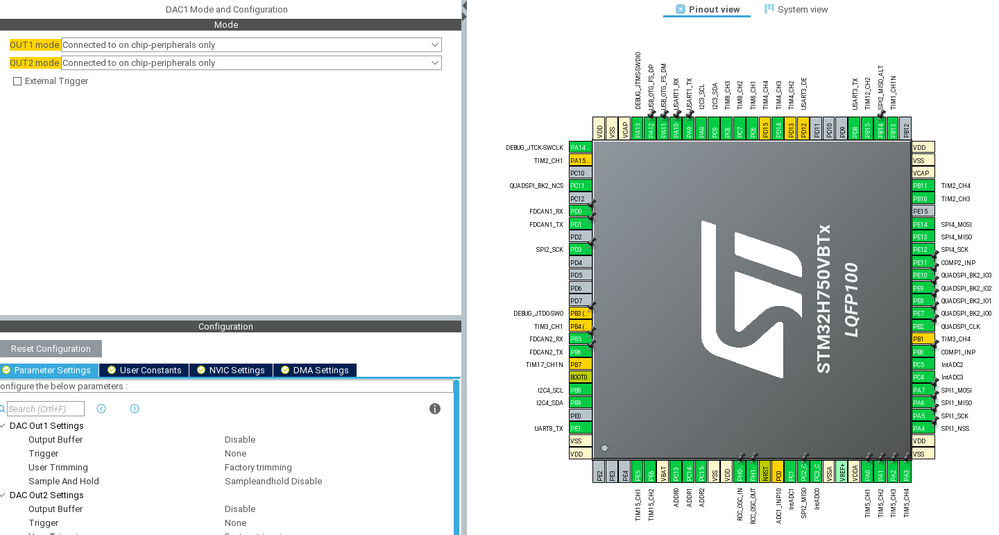
Task: Select pin PB11 TIM2_CH4
Action: coord(923,186)
